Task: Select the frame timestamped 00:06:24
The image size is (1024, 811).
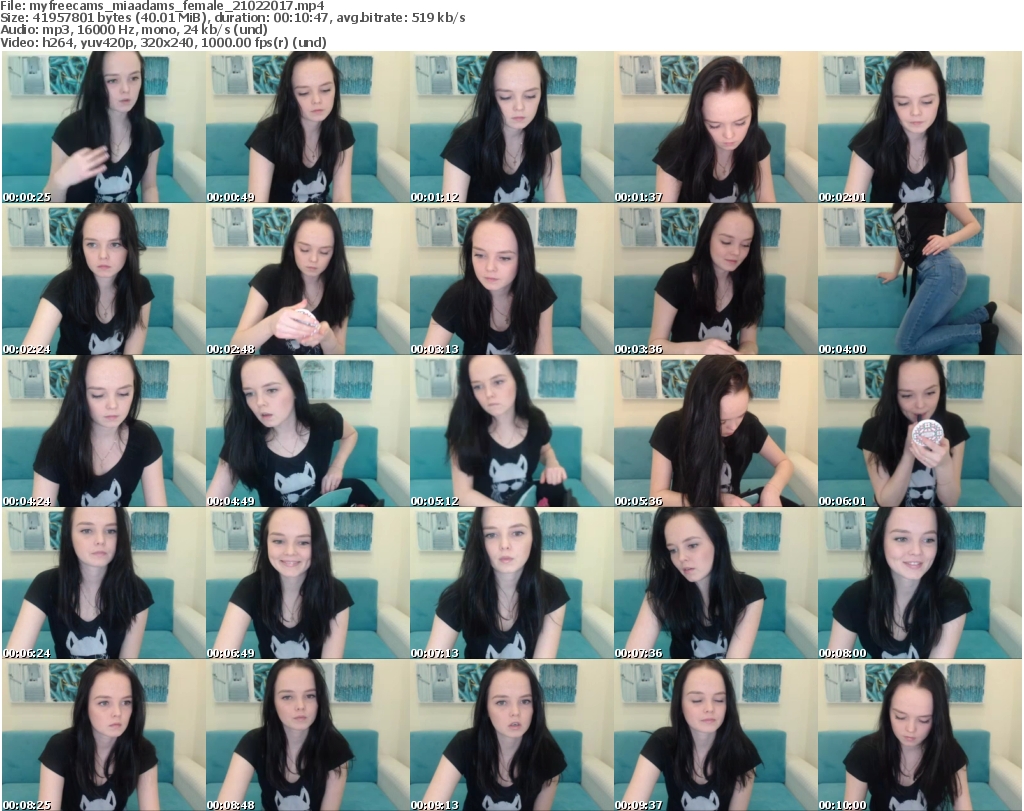Action: click(104, 583)
